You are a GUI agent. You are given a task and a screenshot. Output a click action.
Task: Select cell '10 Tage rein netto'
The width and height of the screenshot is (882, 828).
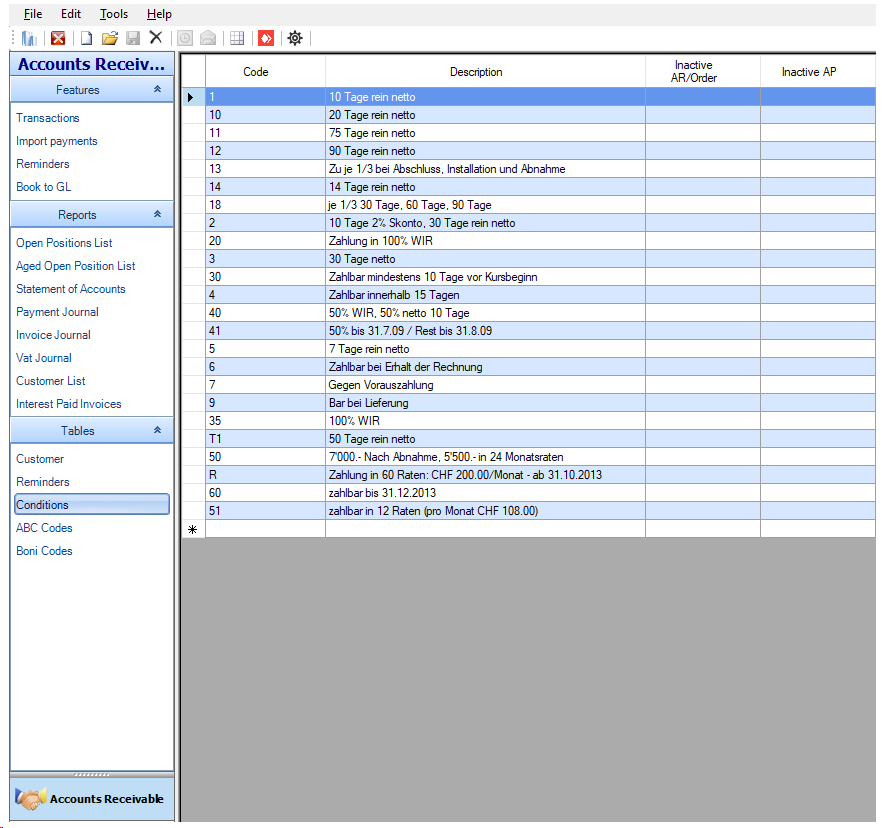[485, 97]
